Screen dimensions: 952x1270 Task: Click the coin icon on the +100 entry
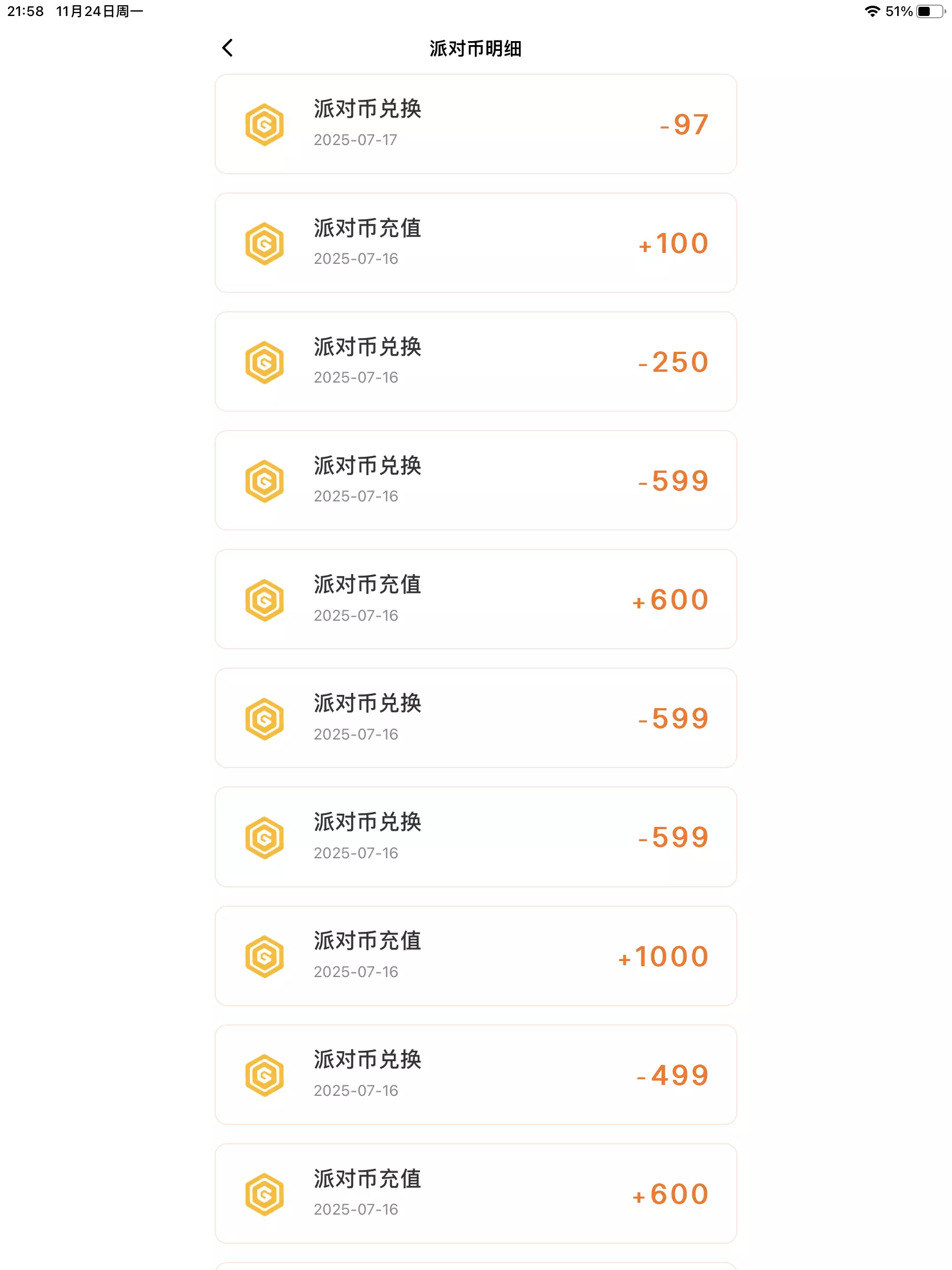[265, 243]
